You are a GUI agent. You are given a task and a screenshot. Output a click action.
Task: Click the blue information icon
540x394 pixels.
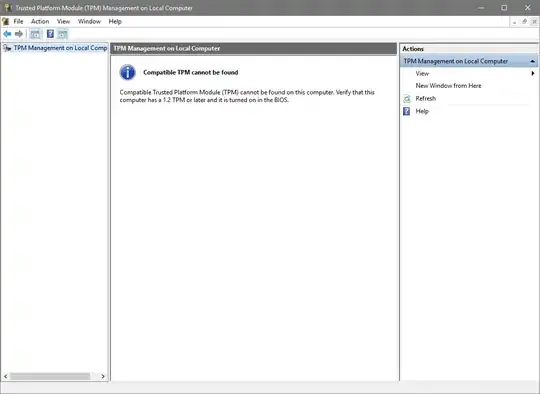(x=127, y=72)
